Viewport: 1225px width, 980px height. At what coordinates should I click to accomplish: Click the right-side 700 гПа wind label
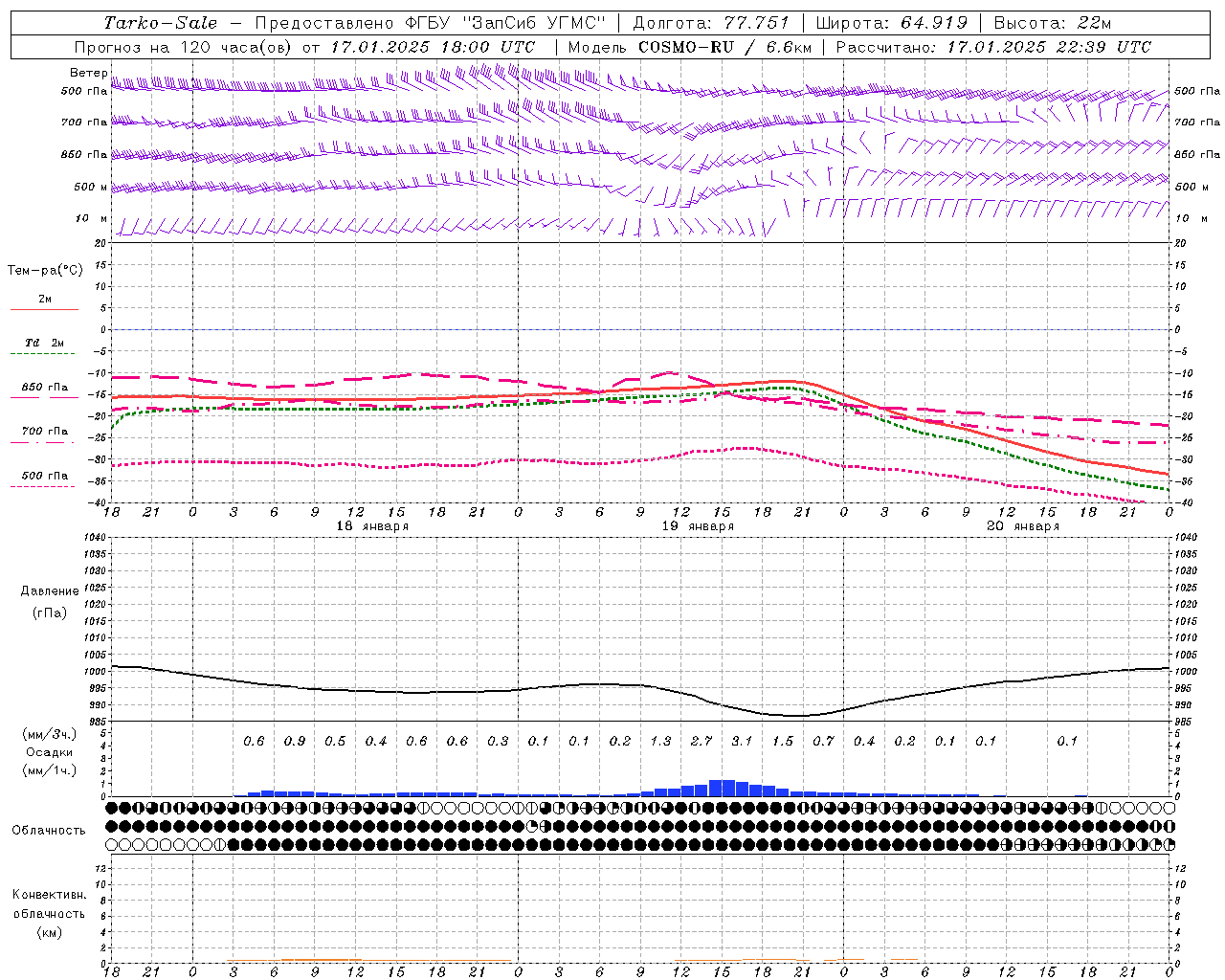(1196, 122)
